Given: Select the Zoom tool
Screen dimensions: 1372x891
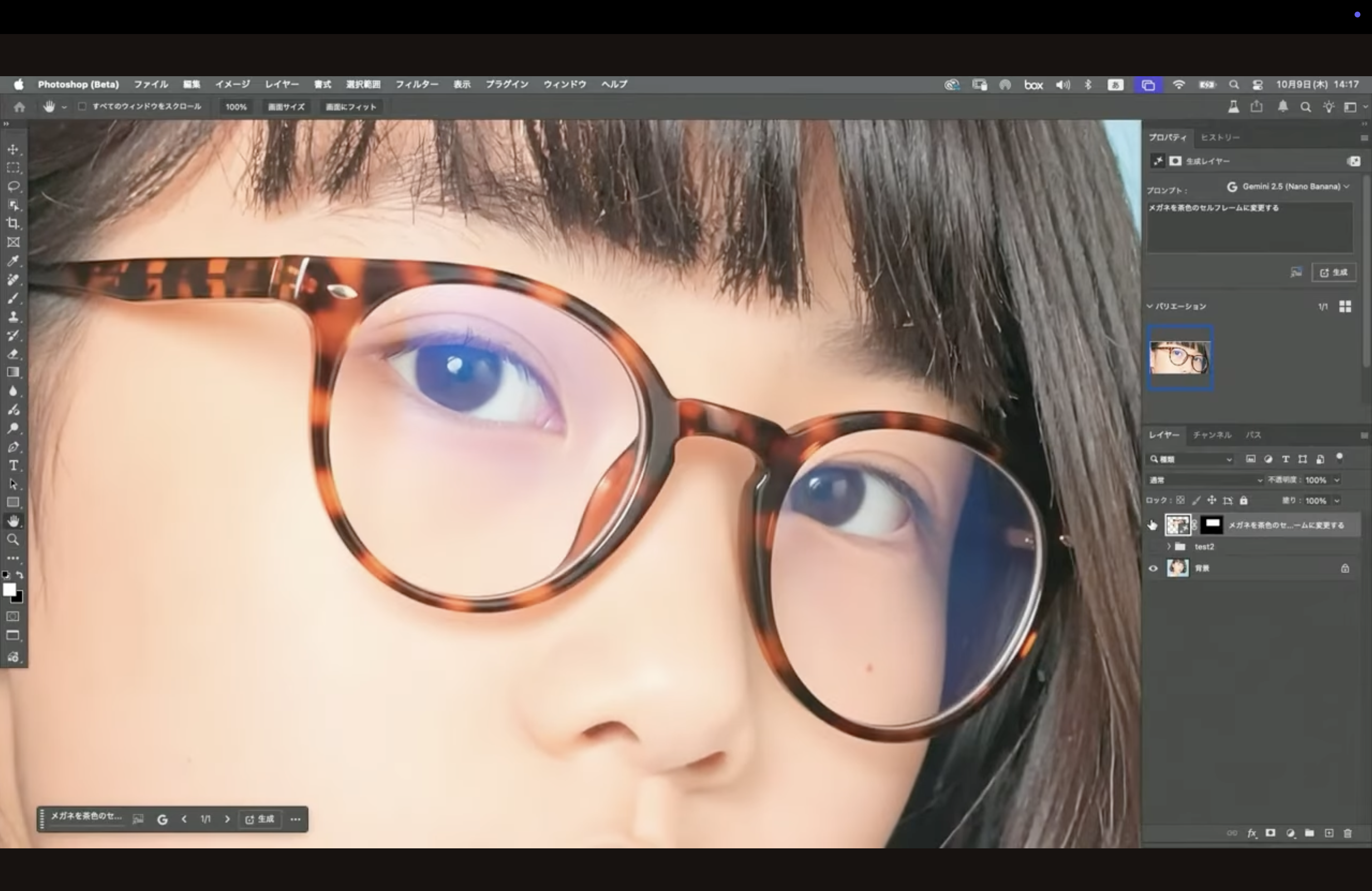Looking at the screenshot, I should click(x=13, y=540).
